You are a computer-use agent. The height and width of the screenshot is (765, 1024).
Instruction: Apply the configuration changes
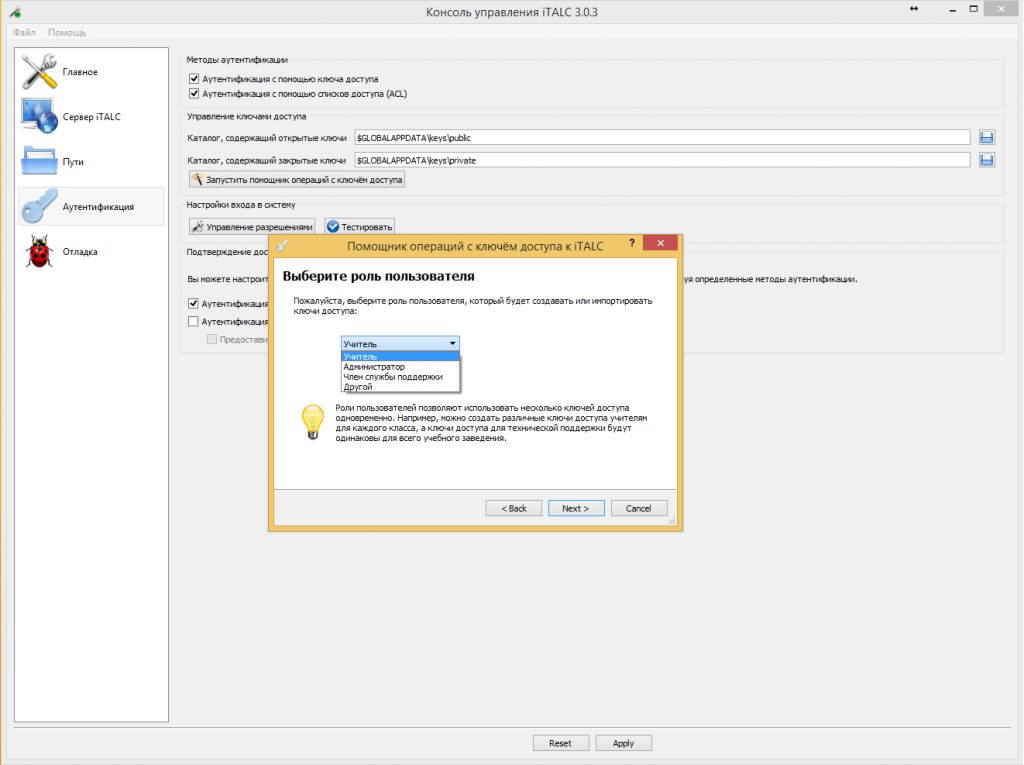point(623,743)
